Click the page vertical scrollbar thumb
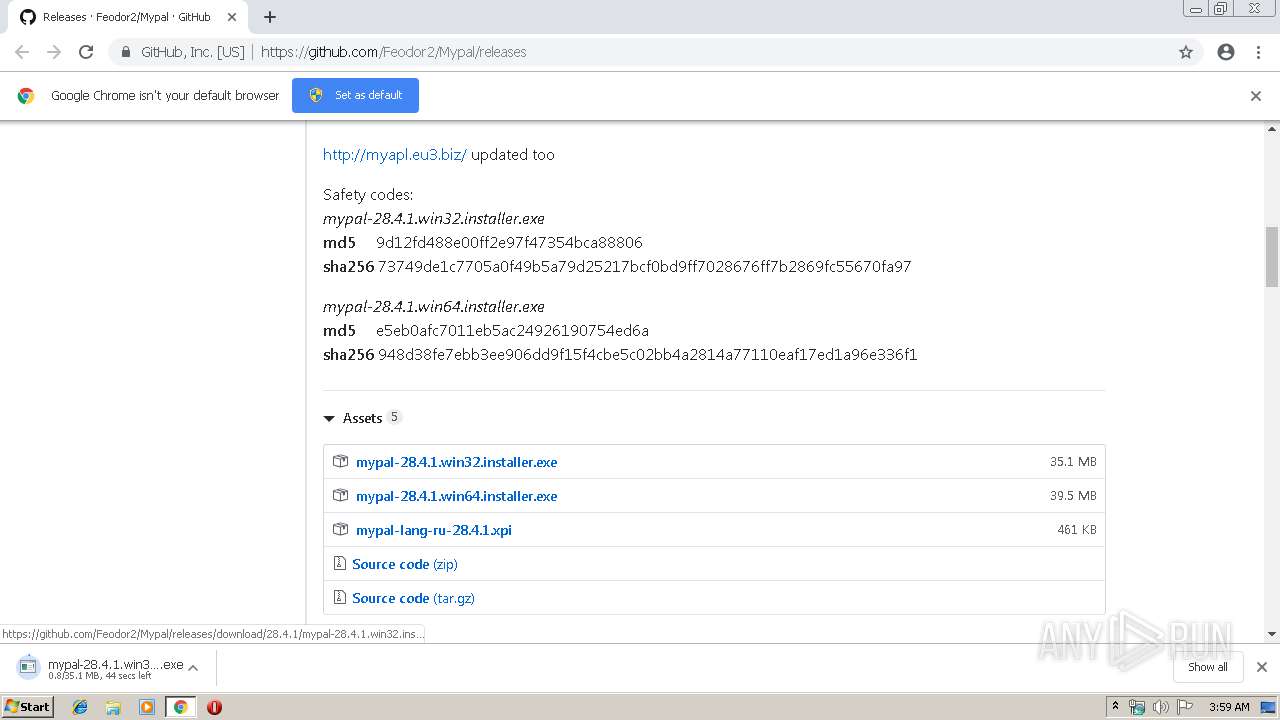 click(x=1272, y=256)
